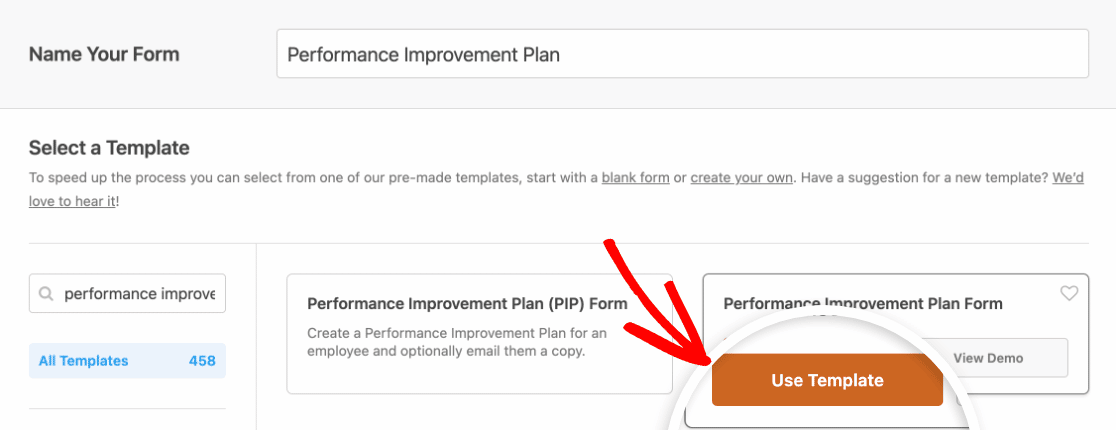This screenshot has height=430, width=1116.
Task: Open the We'd love to hear it link
Action: tap(1068, 178)
